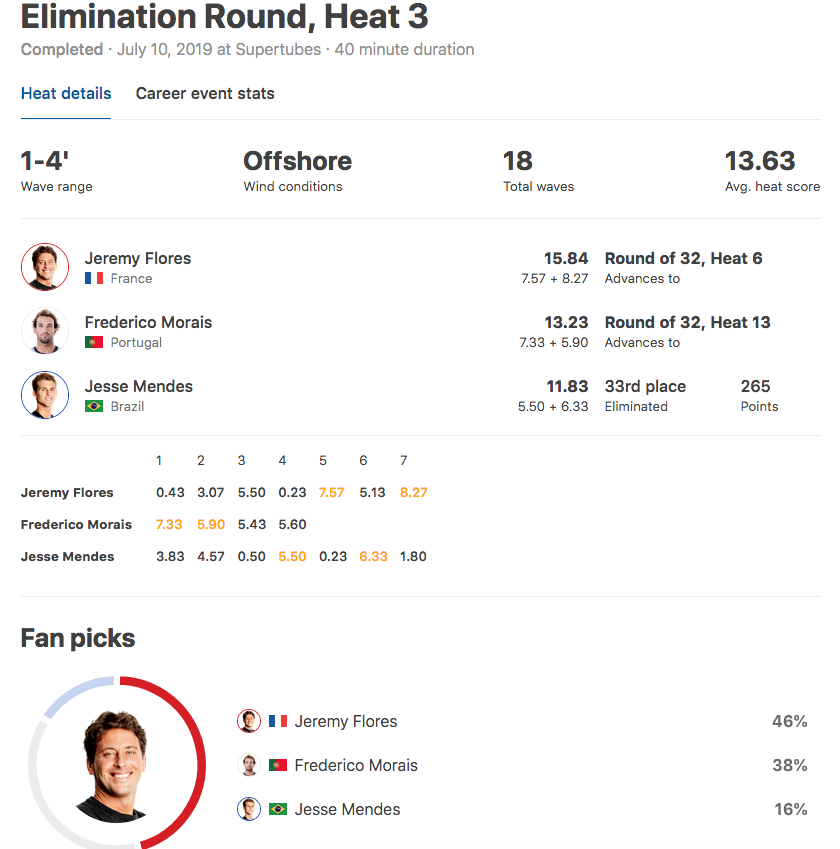840x849 pixels.
Task: Open Frederico Morais profile name link
Action: pyautogui.click(x=148, y=322)
